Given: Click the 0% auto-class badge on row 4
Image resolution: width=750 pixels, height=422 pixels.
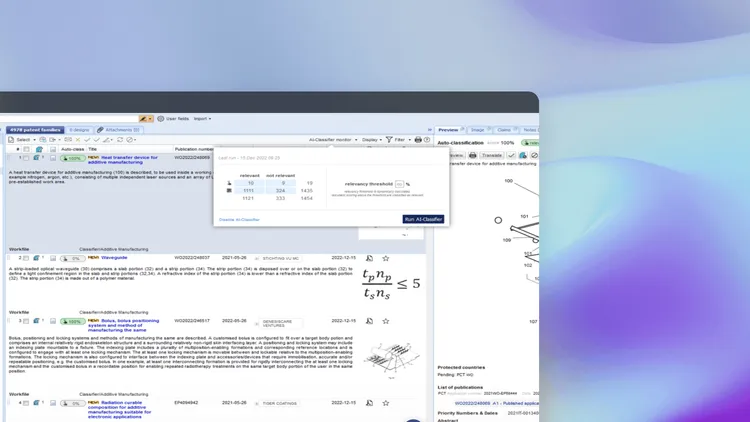Looking at the screenshot, I should point(73,403).
